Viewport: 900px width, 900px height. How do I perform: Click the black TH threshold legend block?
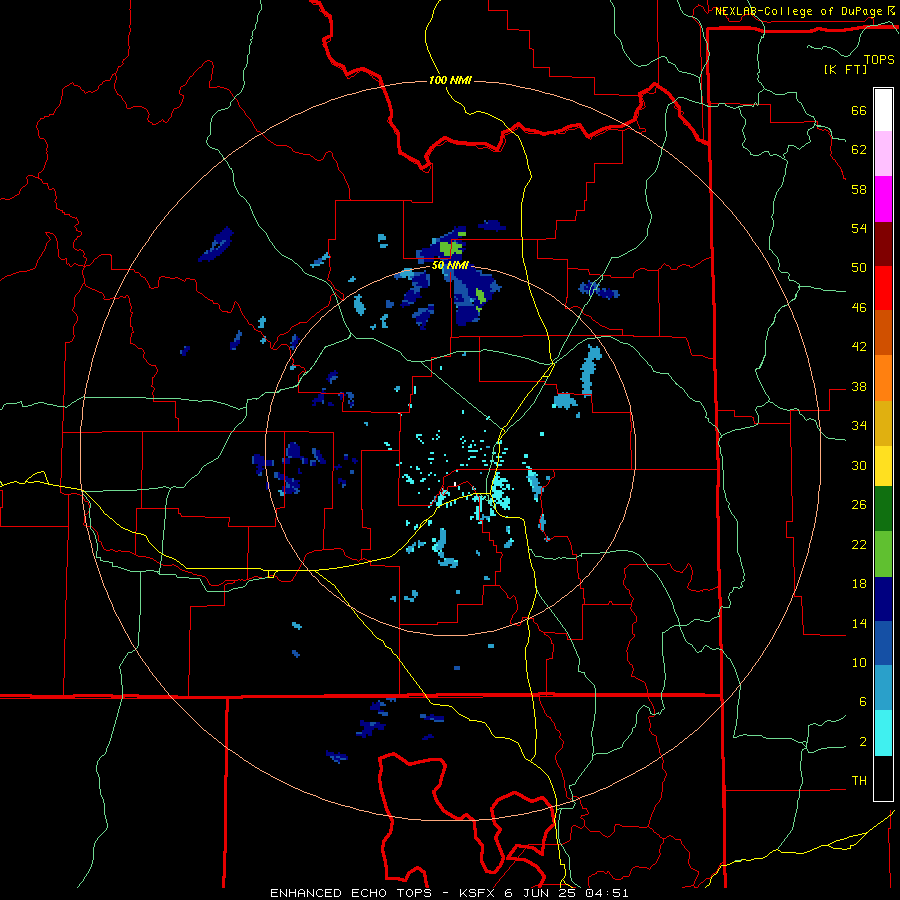tap(883, 778)
